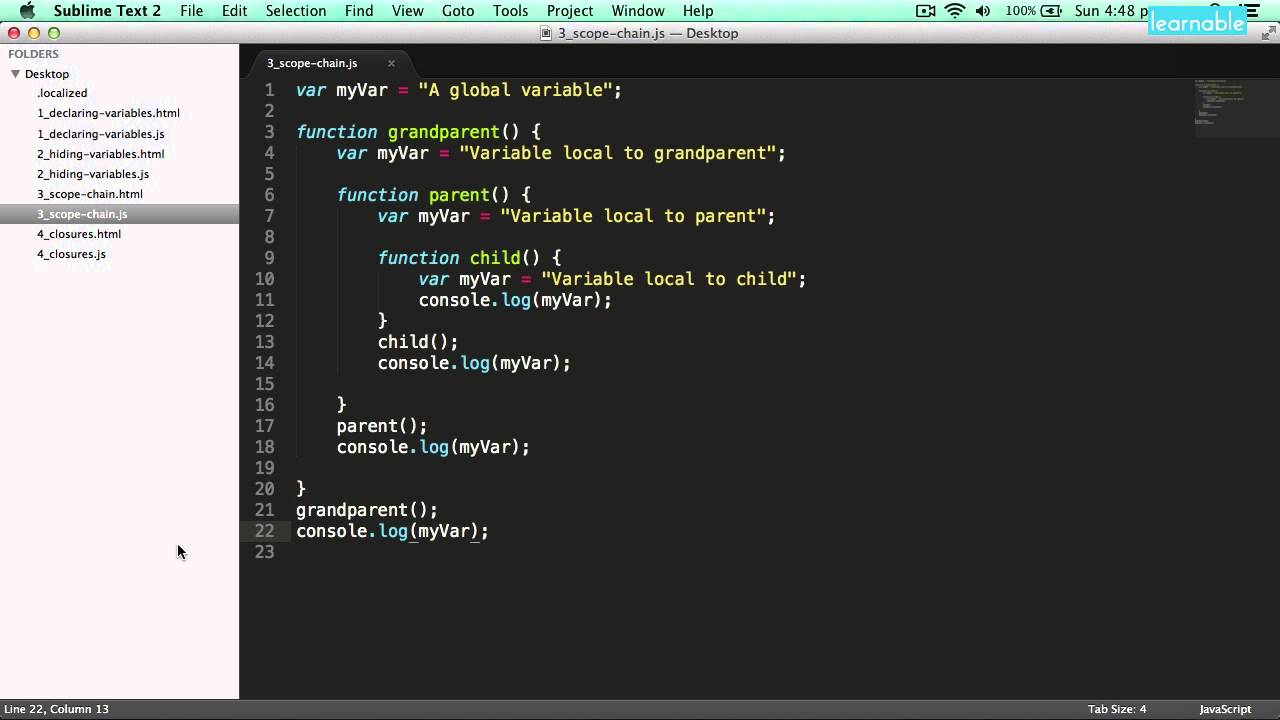The width and height of the screenshot is (1280, 720).
Task: Open the View menu
Action: point(407,11)
